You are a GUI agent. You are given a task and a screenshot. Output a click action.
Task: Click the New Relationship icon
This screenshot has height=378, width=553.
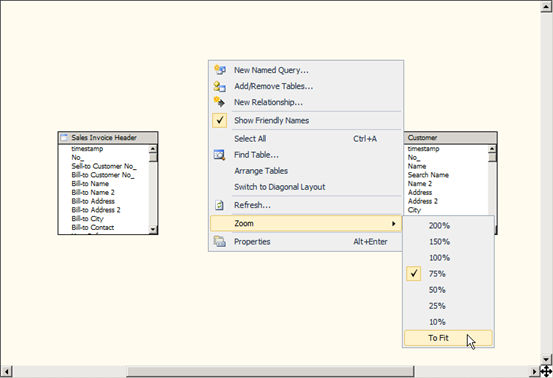coord(220,102)
